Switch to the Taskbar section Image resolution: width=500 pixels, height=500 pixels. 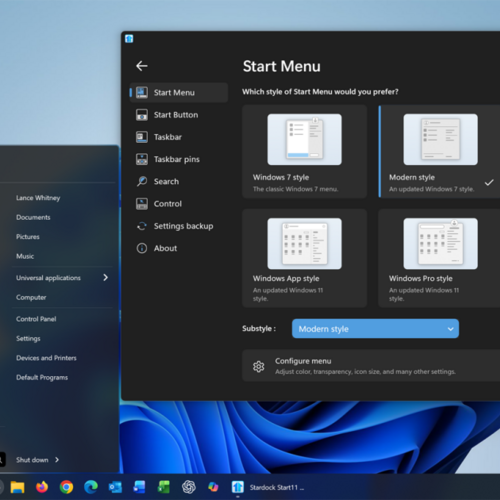coord(179,137)
